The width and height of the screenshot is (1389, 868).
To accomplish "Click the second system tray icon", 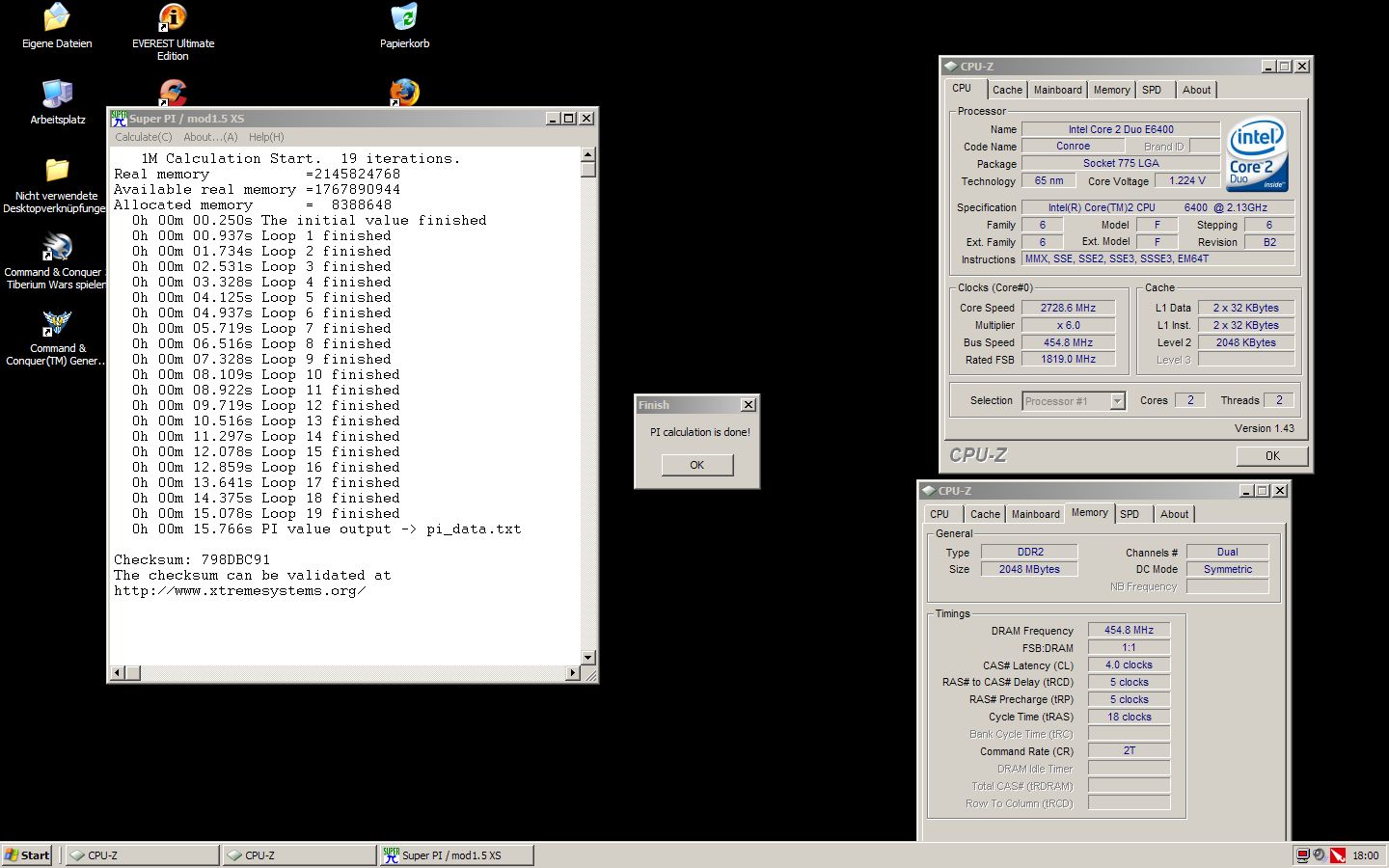I will click(x=1319, y=854).
